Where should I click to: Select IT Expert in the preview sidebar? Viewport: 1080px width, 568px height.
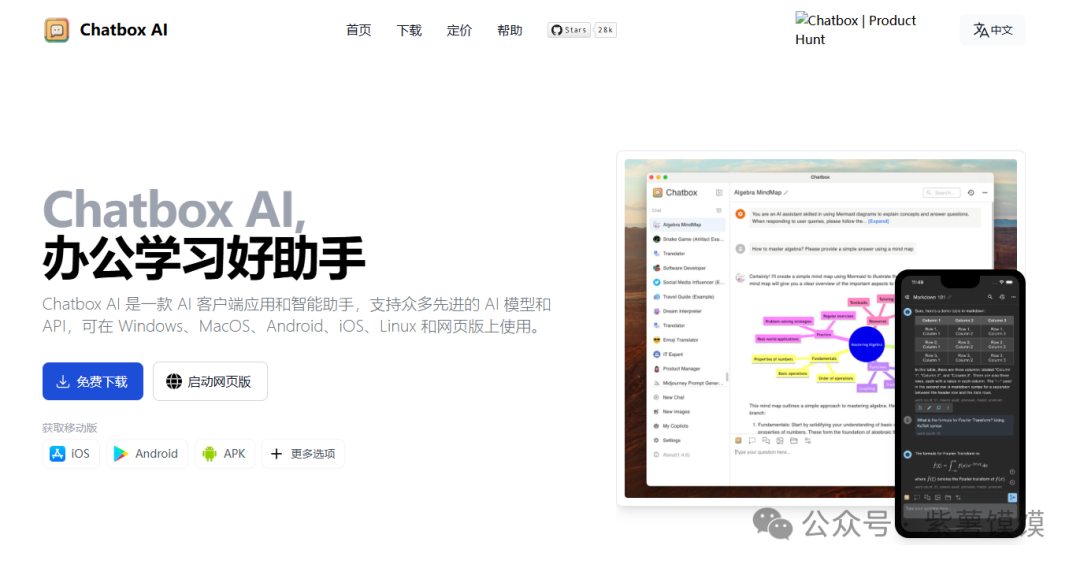pyautogui.click(x=687, y=355)
